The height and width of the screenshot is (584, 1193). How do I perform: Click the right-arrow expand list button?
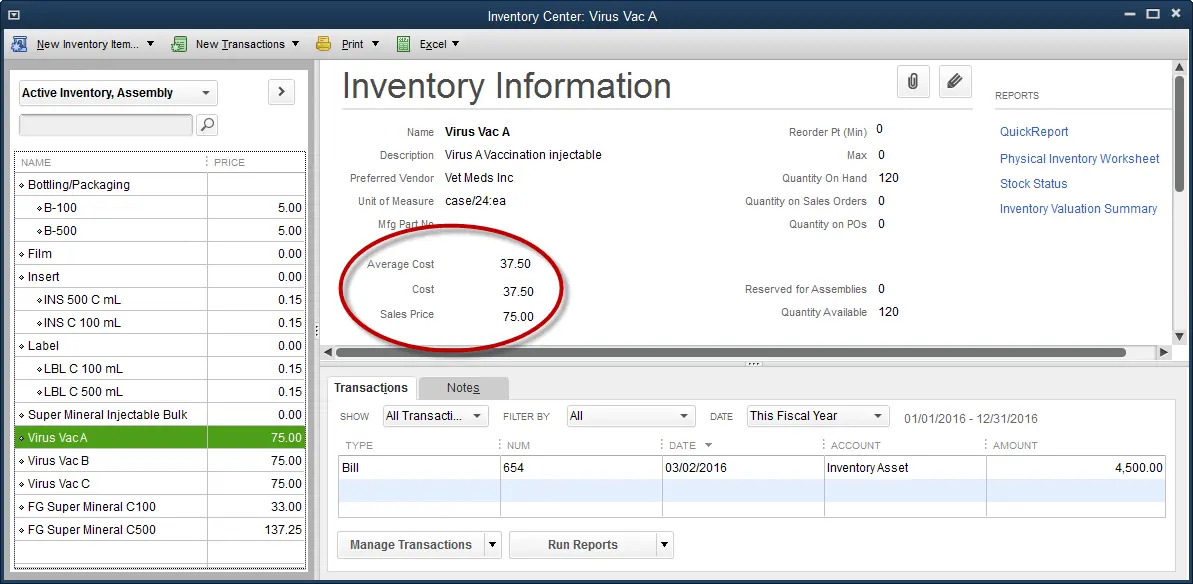point(282,92)
